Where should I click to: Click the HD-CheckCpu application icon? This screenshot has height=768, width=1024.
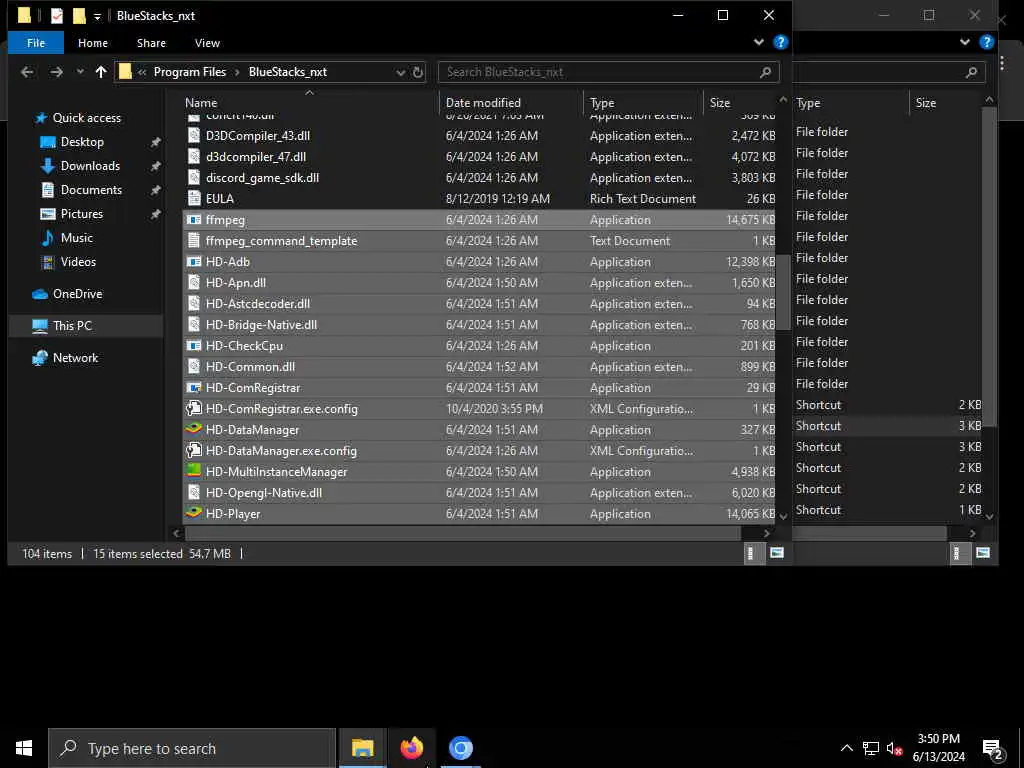194,345
